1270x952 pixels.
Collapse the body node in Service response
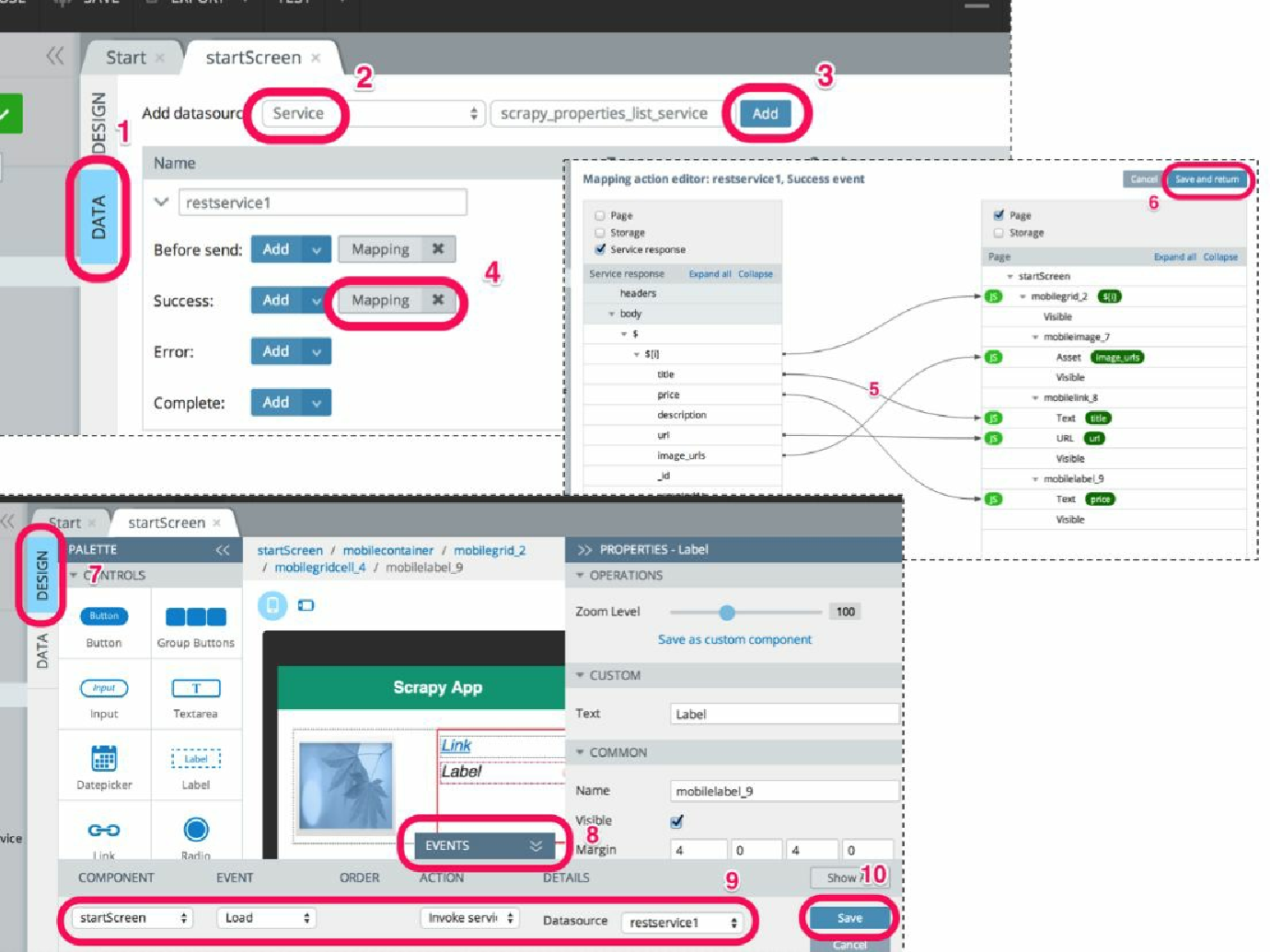[611, 314]
